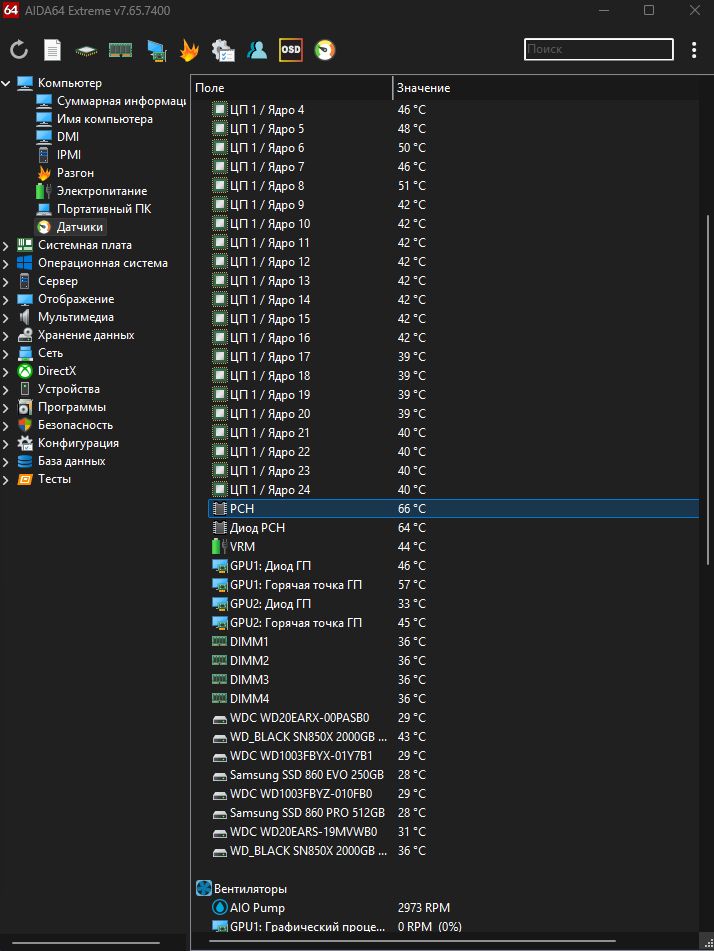
Task: Open the network monitor toolbar icon
Action: coord(157,50)
